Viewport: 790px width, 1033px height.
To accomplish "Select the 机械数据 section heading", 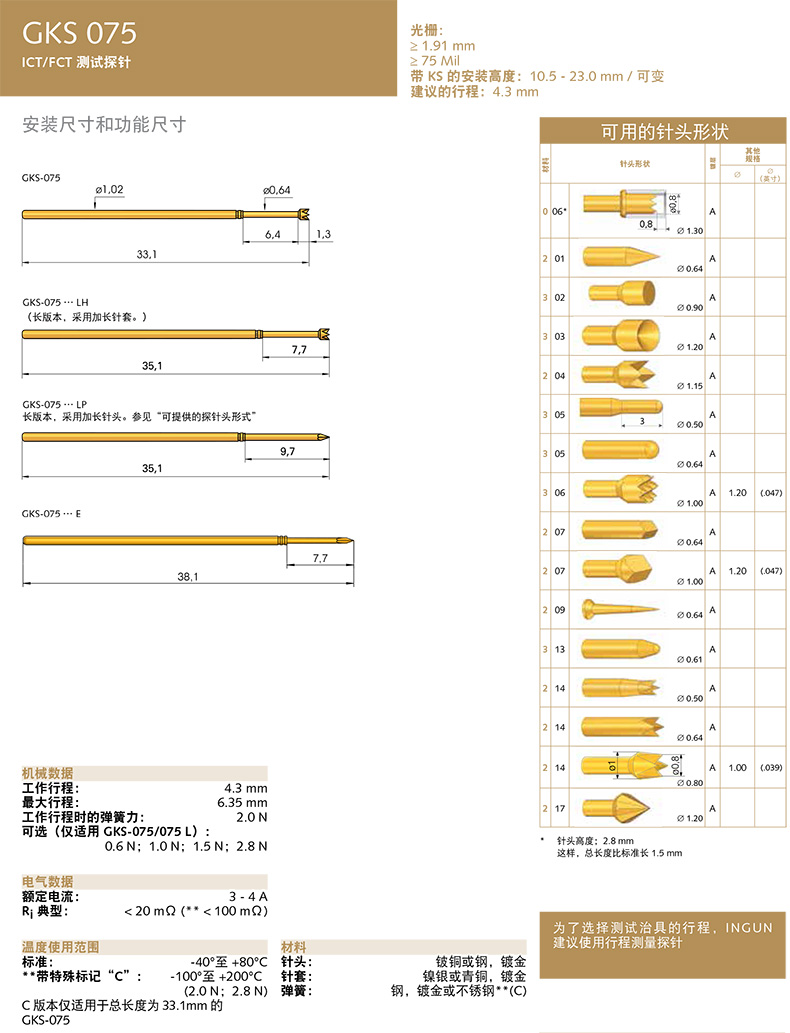I will coord(48,773).
